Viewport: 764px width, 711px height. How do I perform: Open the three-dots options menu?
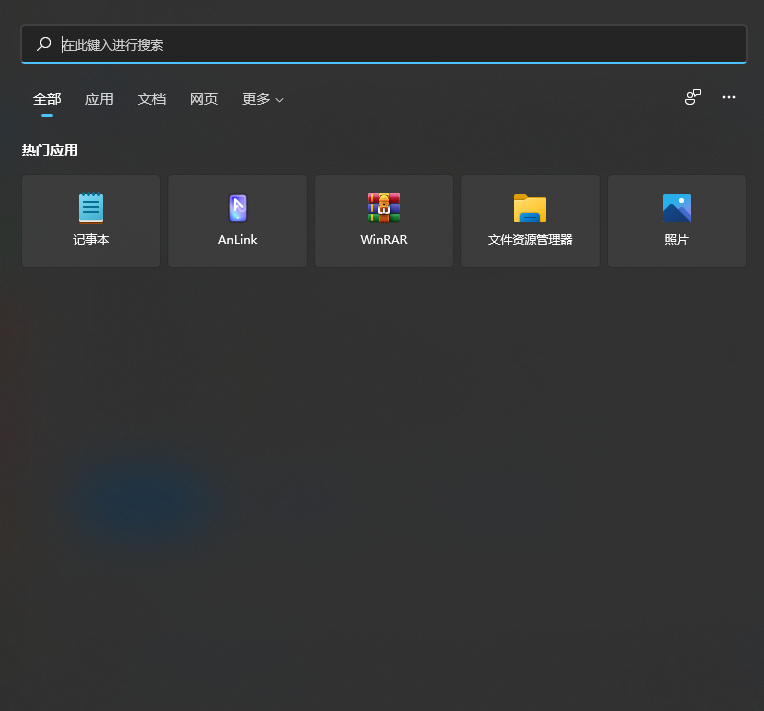[x=729, y=97]
